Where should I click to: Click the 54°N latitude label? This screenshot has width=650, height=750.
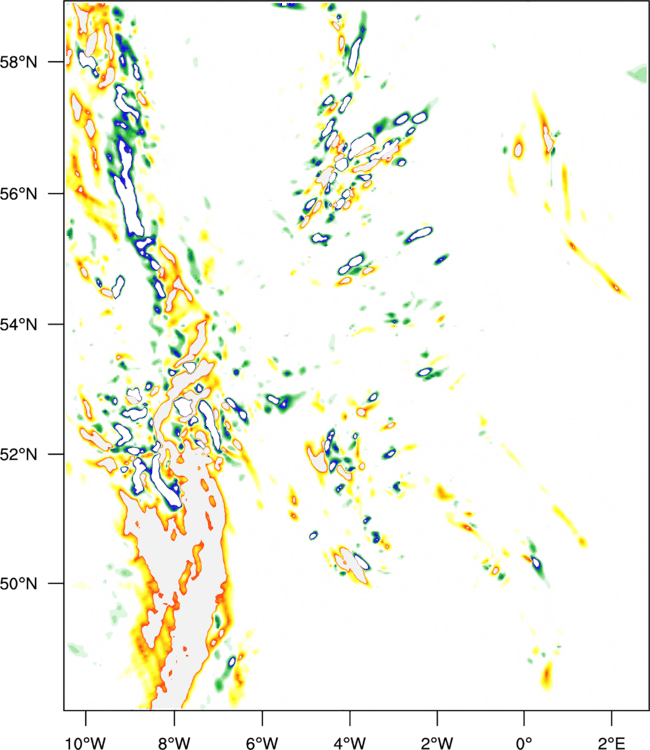18,325
